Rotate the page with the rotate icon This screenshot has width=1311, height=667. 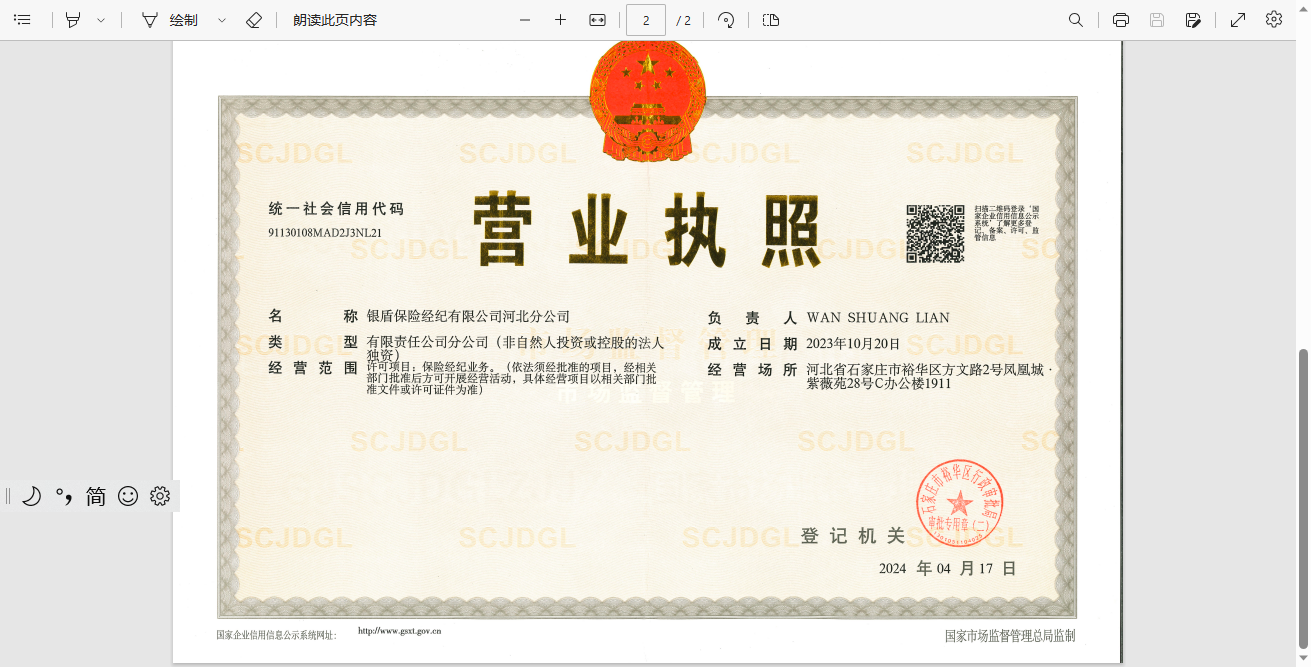[727, 20]
